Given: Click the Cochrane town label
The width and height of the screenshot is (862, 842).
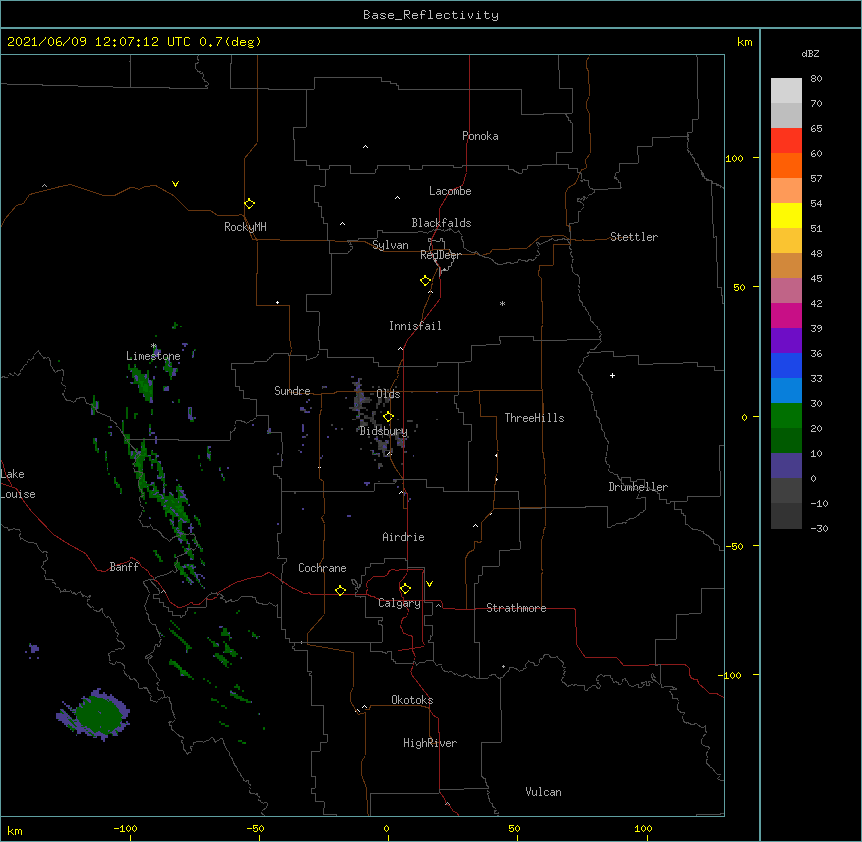Looking at the screenshot, I should pyautogui.click(x=322, y=568).
